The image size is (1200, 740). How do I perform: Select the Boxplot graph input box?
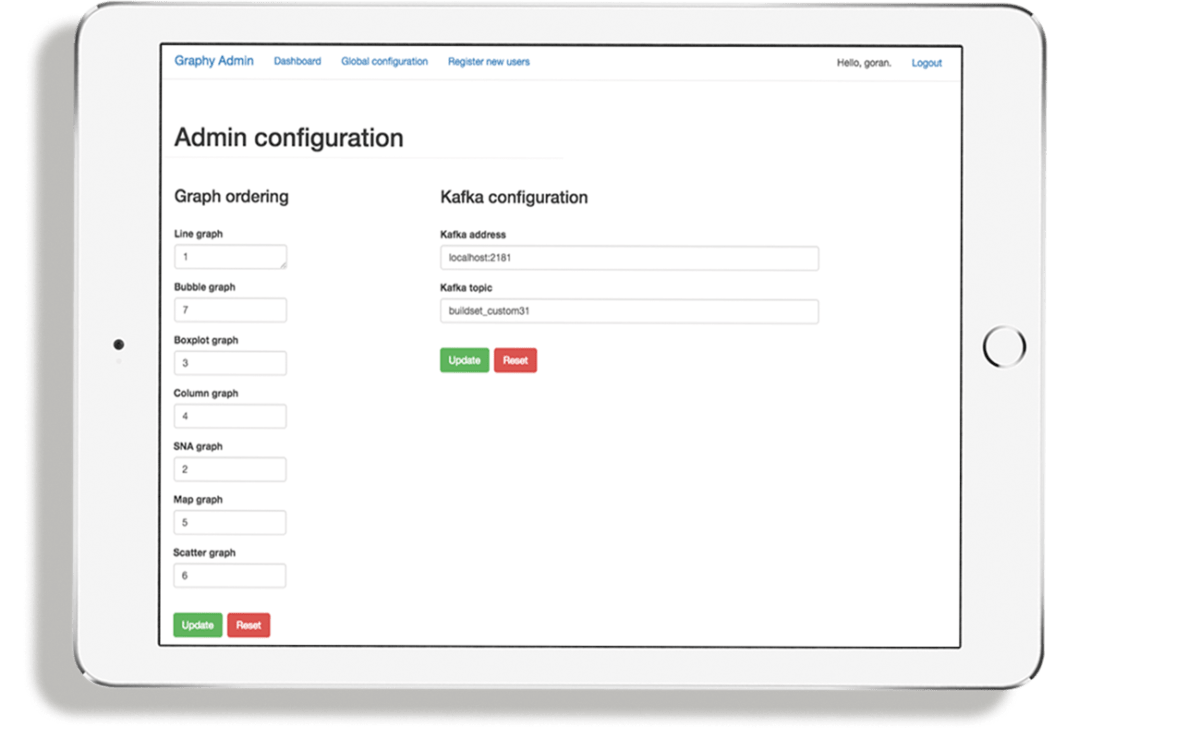click(x=229, y=363)
